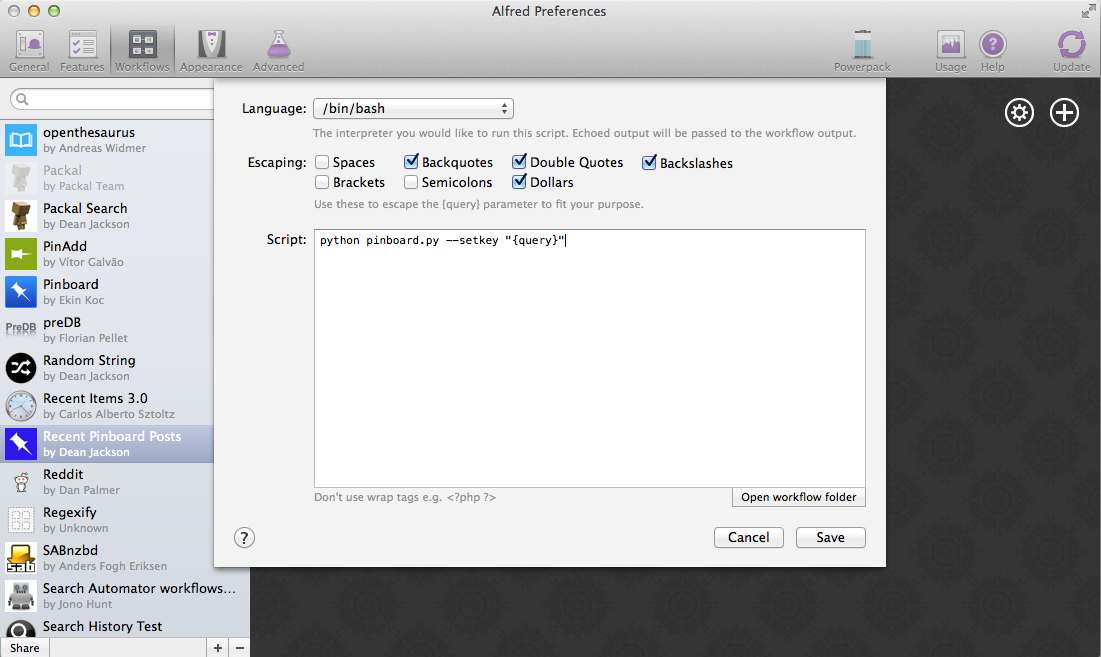Open the Advanced preferences tab
Image resolution: width=1101 pixels, height=657 pixels.
[x=278, y=51]
